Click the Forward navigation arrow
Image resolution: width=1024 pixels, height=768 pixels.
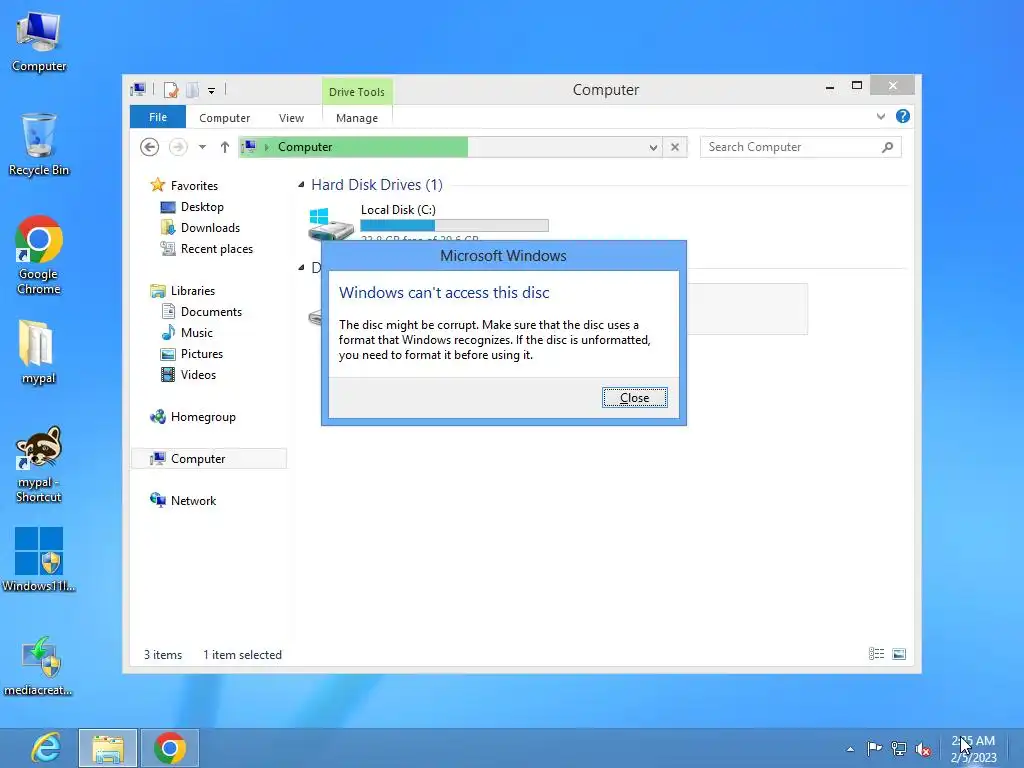(x=178, y=147)
